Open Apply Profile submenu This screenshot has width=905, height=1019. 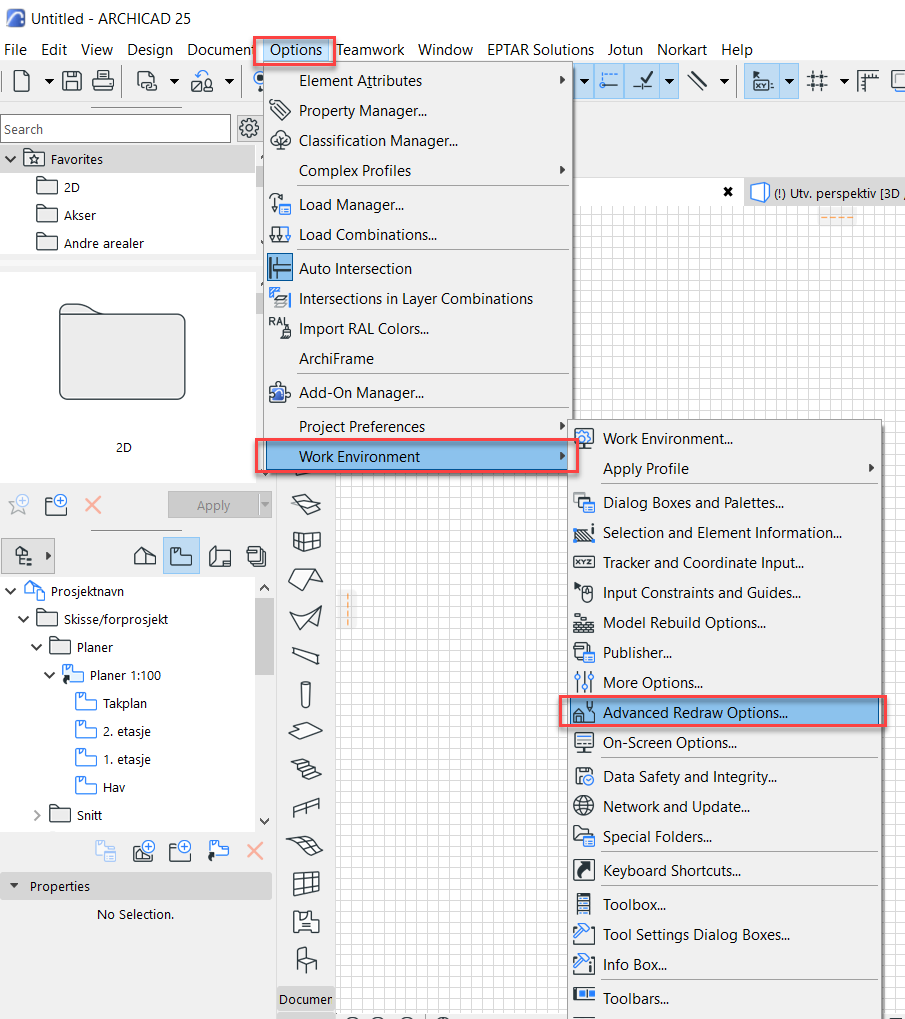pos(724,469)
